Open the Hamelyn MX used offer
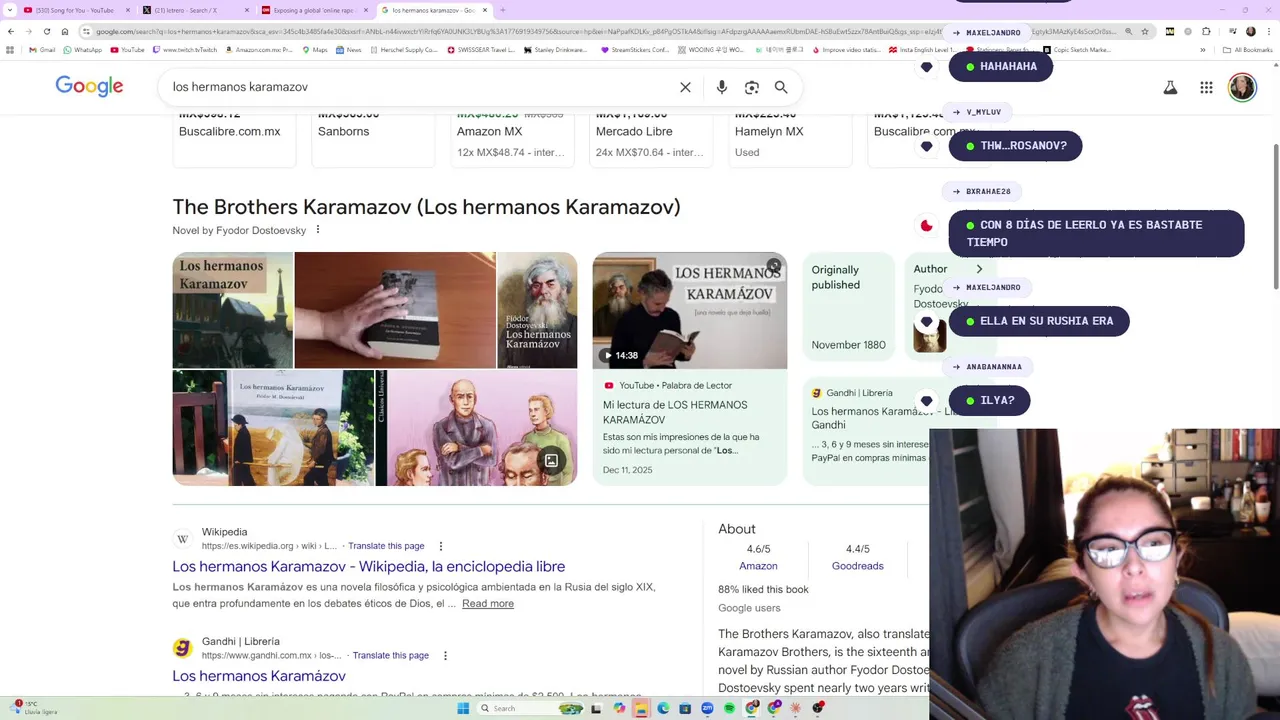The image size is (1280, 720). pos(789,140)
